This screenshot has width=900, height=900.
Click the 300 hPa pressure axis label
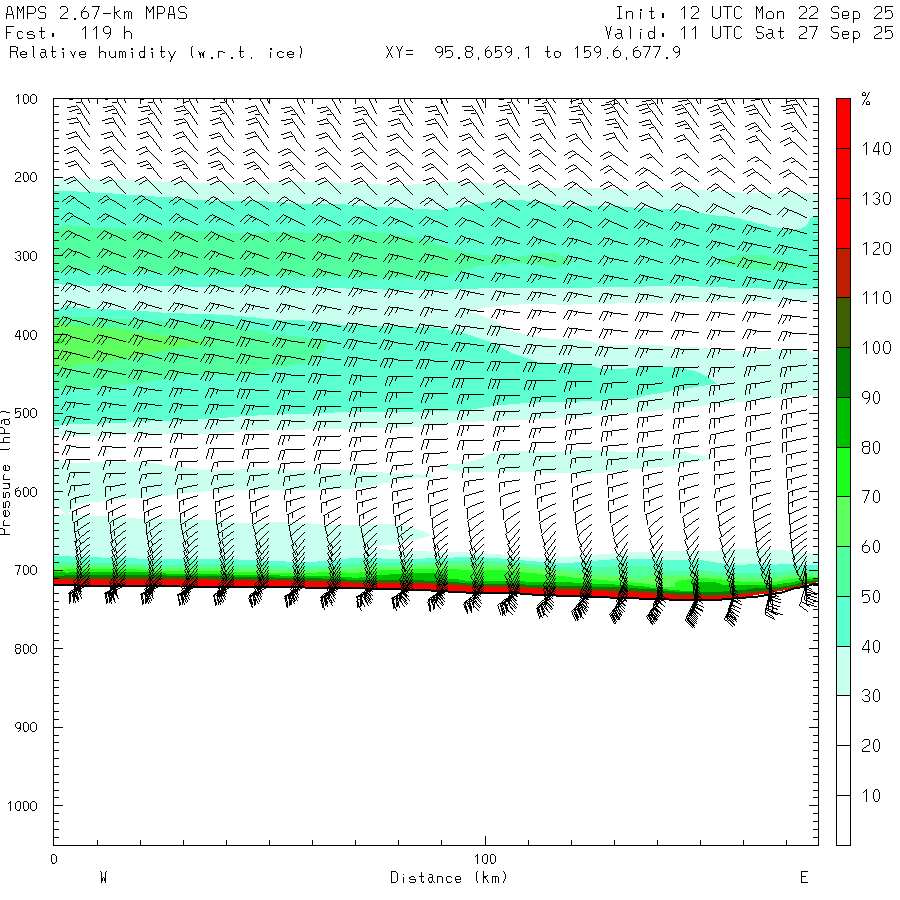point(26,256)
